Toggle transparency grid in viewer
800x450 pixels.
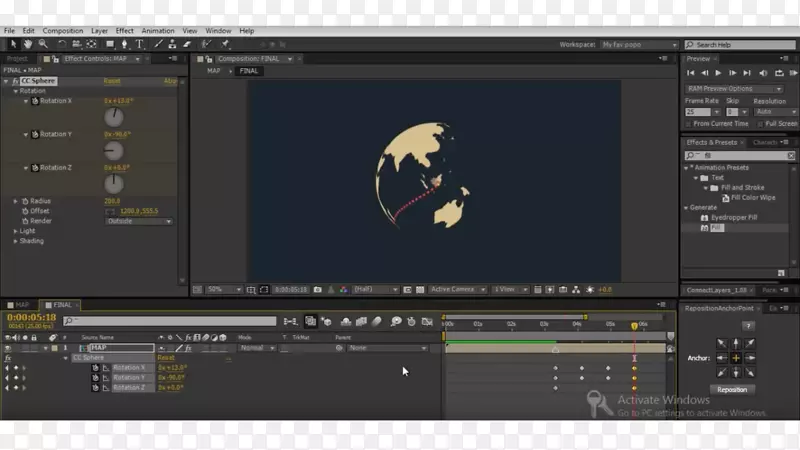point(420,289)
